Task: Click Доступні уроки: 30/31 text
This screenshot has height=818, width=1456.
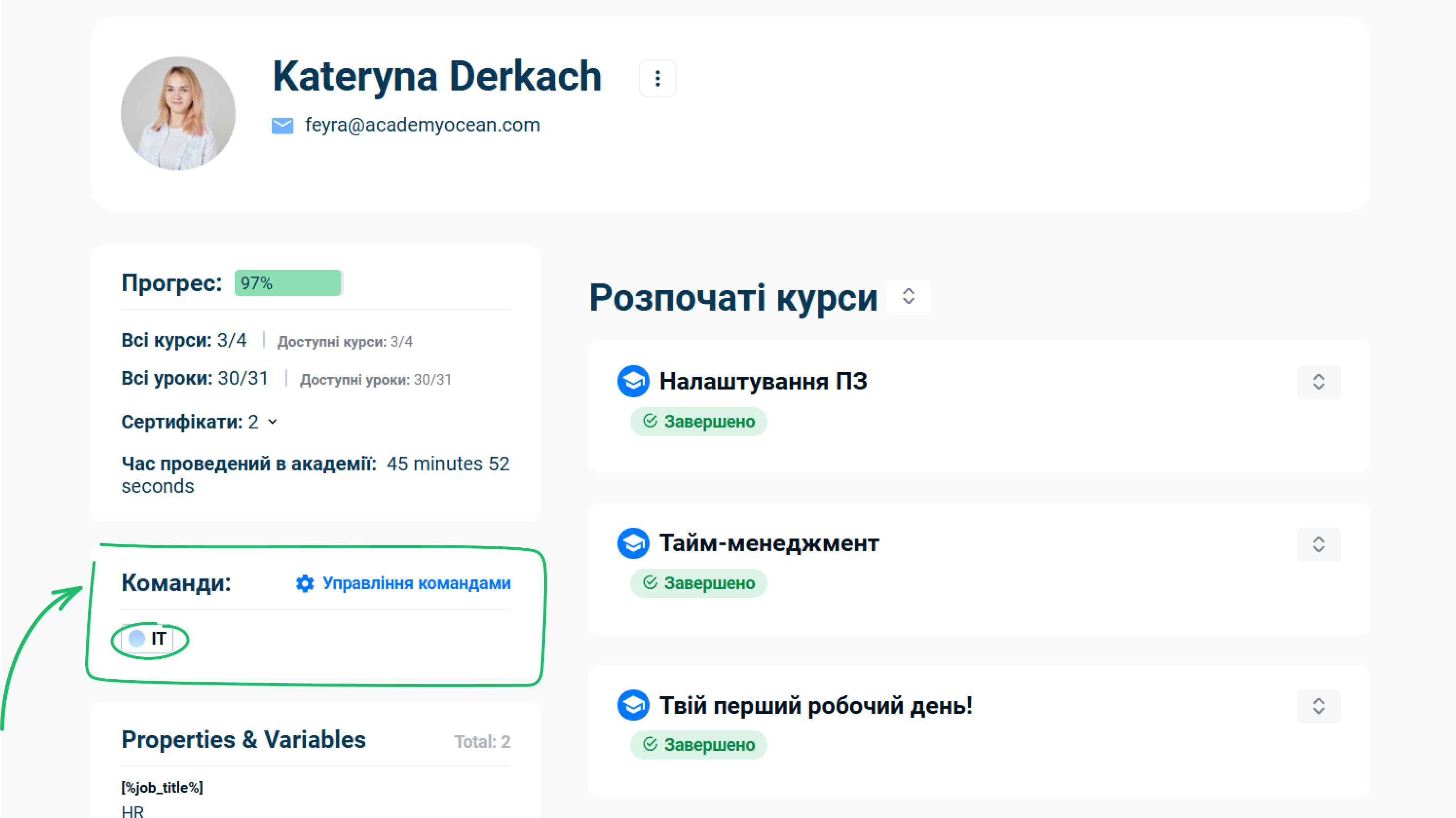Action: coord(376,380)
